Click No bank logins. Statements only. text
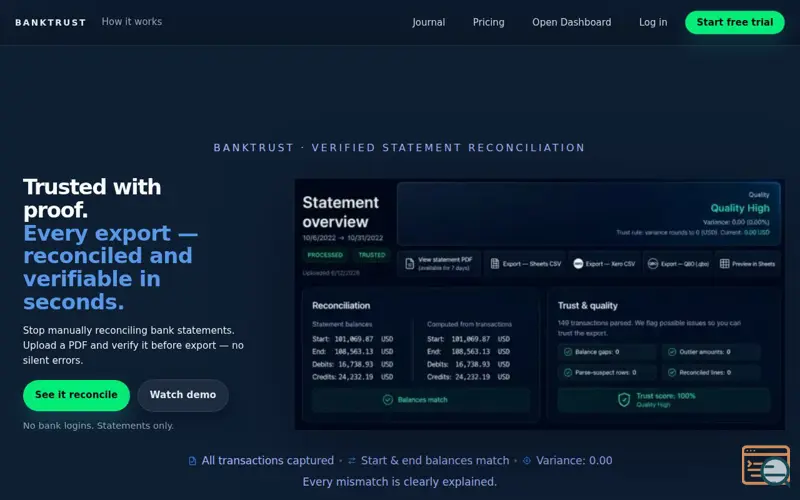Viewport: 800px width, 500px height. pyautogui.click(x=98, y=426)
